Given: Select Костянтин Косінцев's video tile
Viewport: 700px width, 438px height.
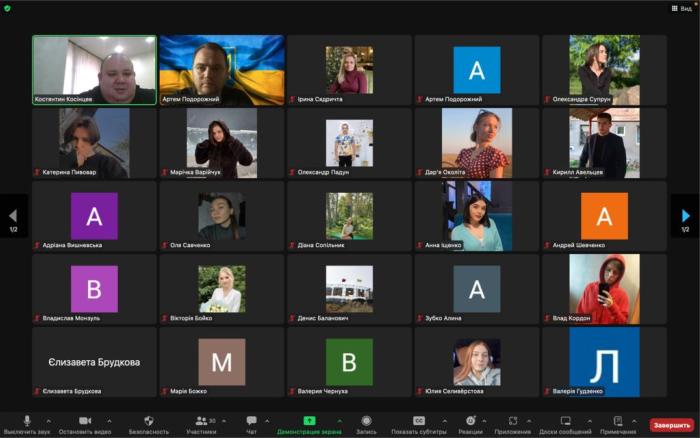Looking at the screenshot, I should (x=95, y=70).
